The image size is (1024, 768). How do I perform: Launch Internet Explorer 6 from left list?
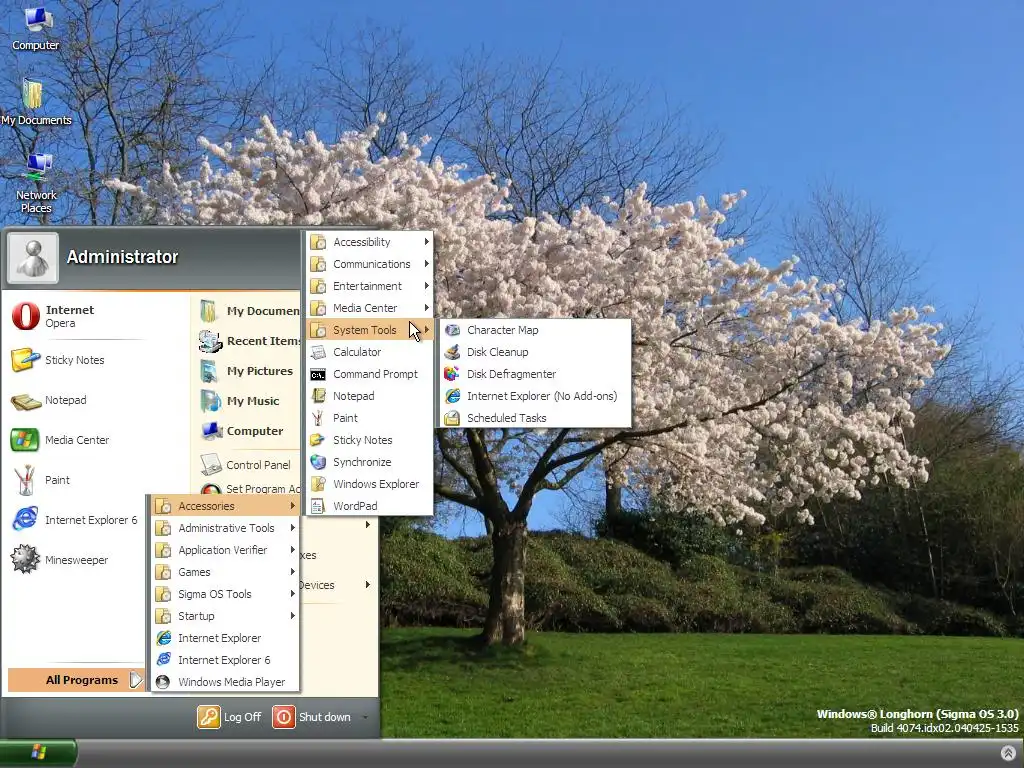pyautogui.click(x=77, y=520)
